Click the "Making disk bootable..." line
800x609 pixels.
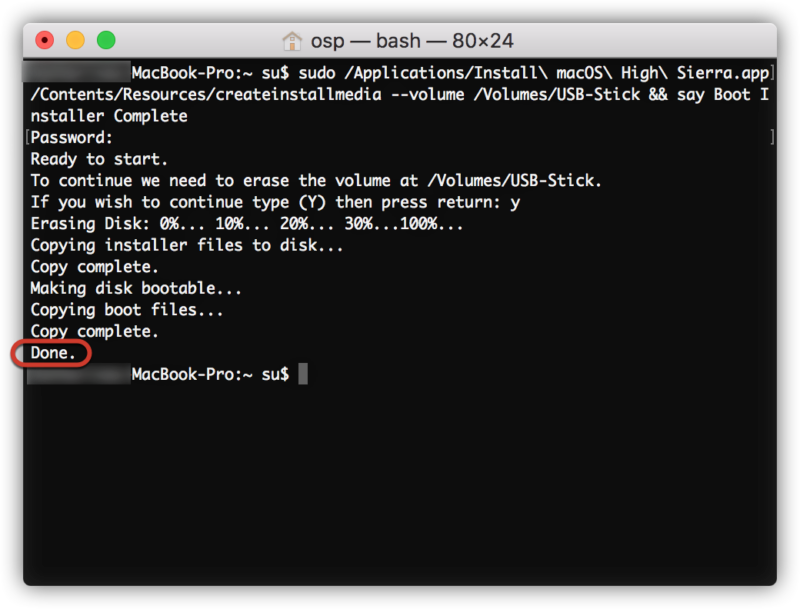coord(135,288)
